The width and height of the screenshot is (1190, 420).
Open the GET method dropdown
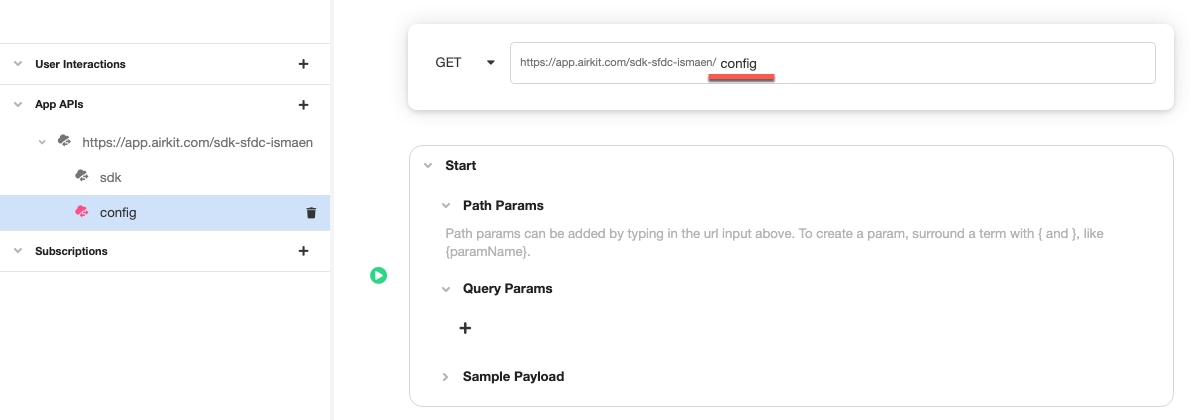pyautogui.click(x=464, y=63)
